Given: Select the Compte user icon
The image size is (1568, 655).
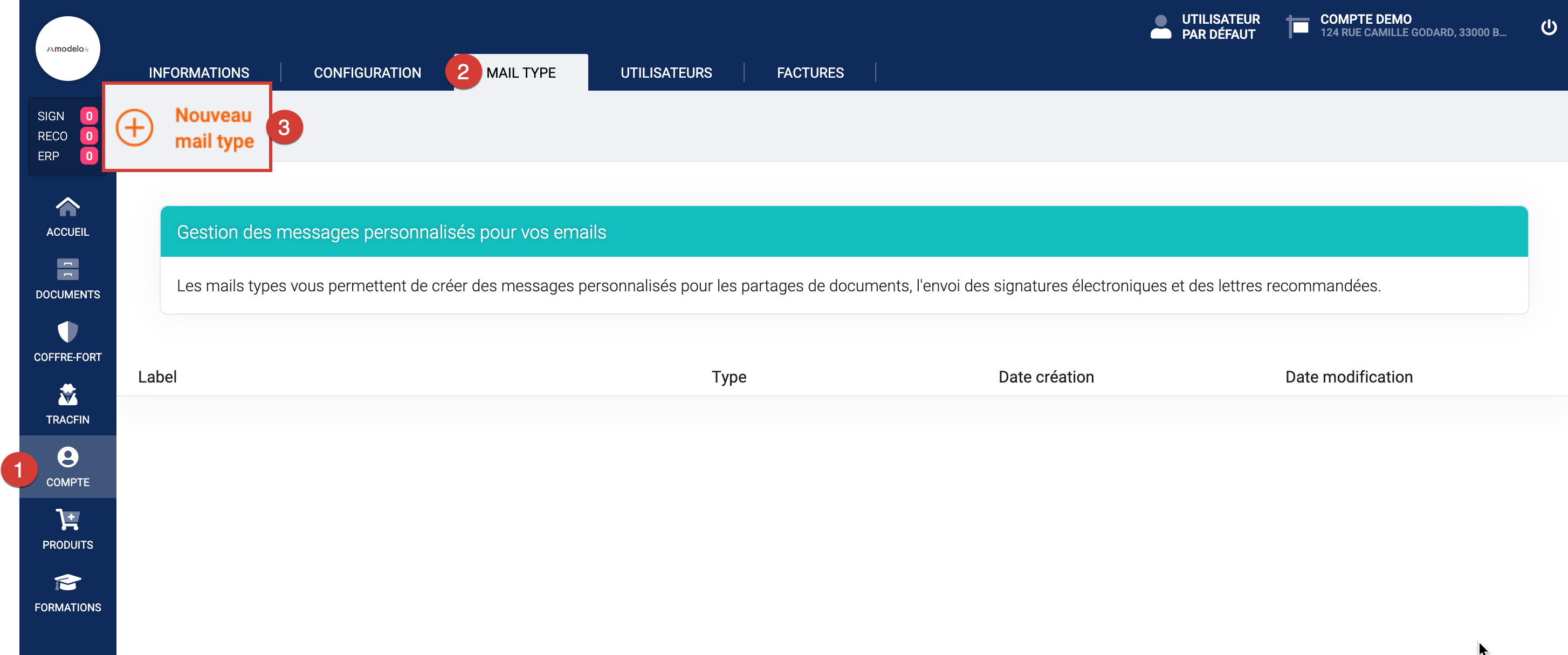Looking at the screenshot, I should 67,457.
